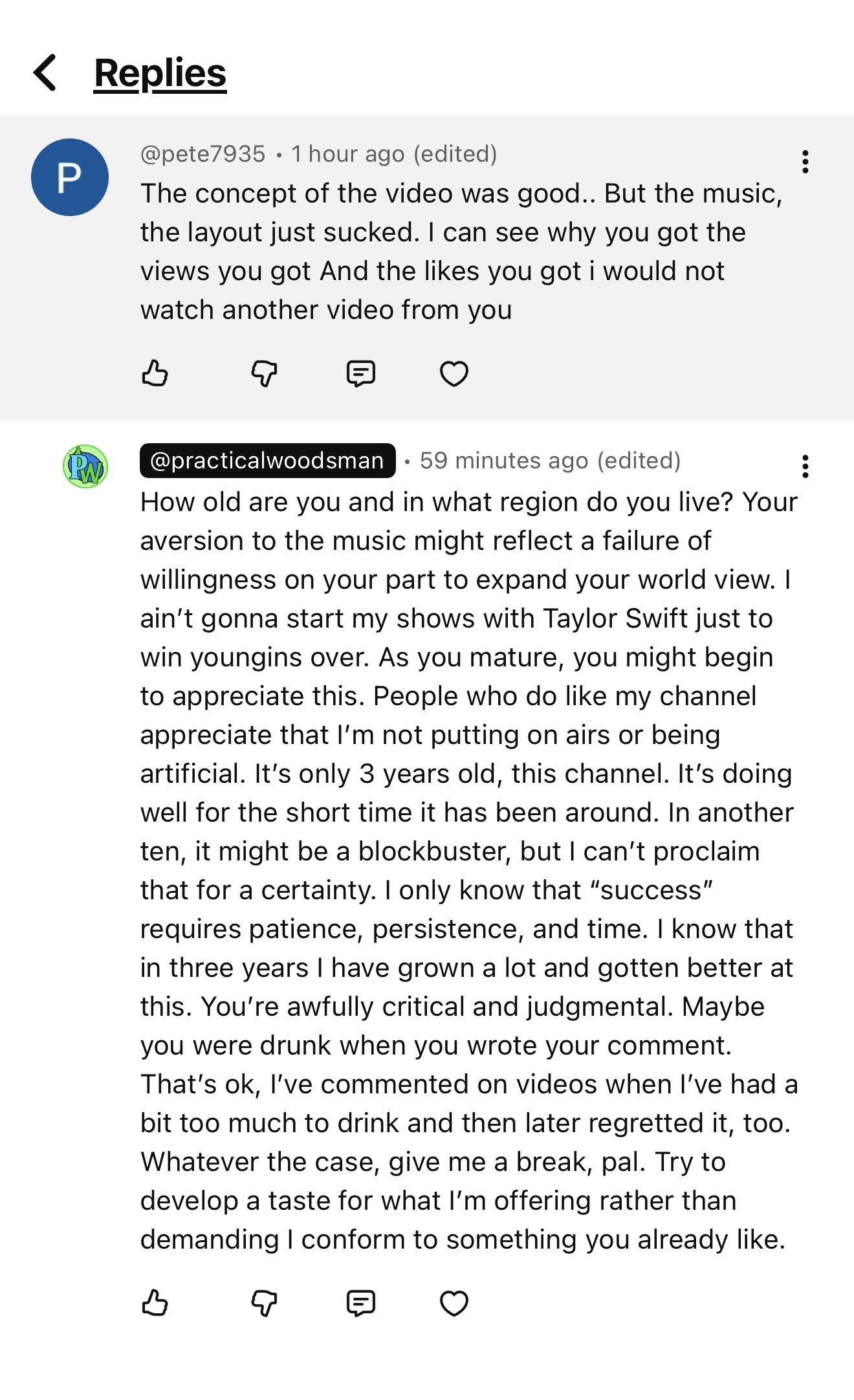Screen dimensions: 854x1400
Task: Tap the Replies header title
Action: [x=160, y=72]
